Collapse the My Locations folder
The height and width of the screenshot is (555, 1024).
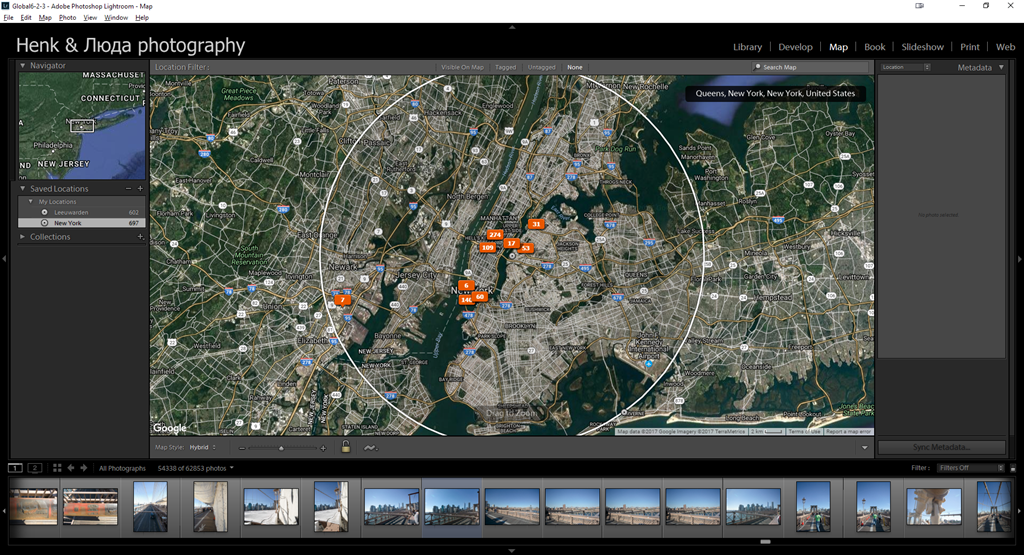coord(31,202)
